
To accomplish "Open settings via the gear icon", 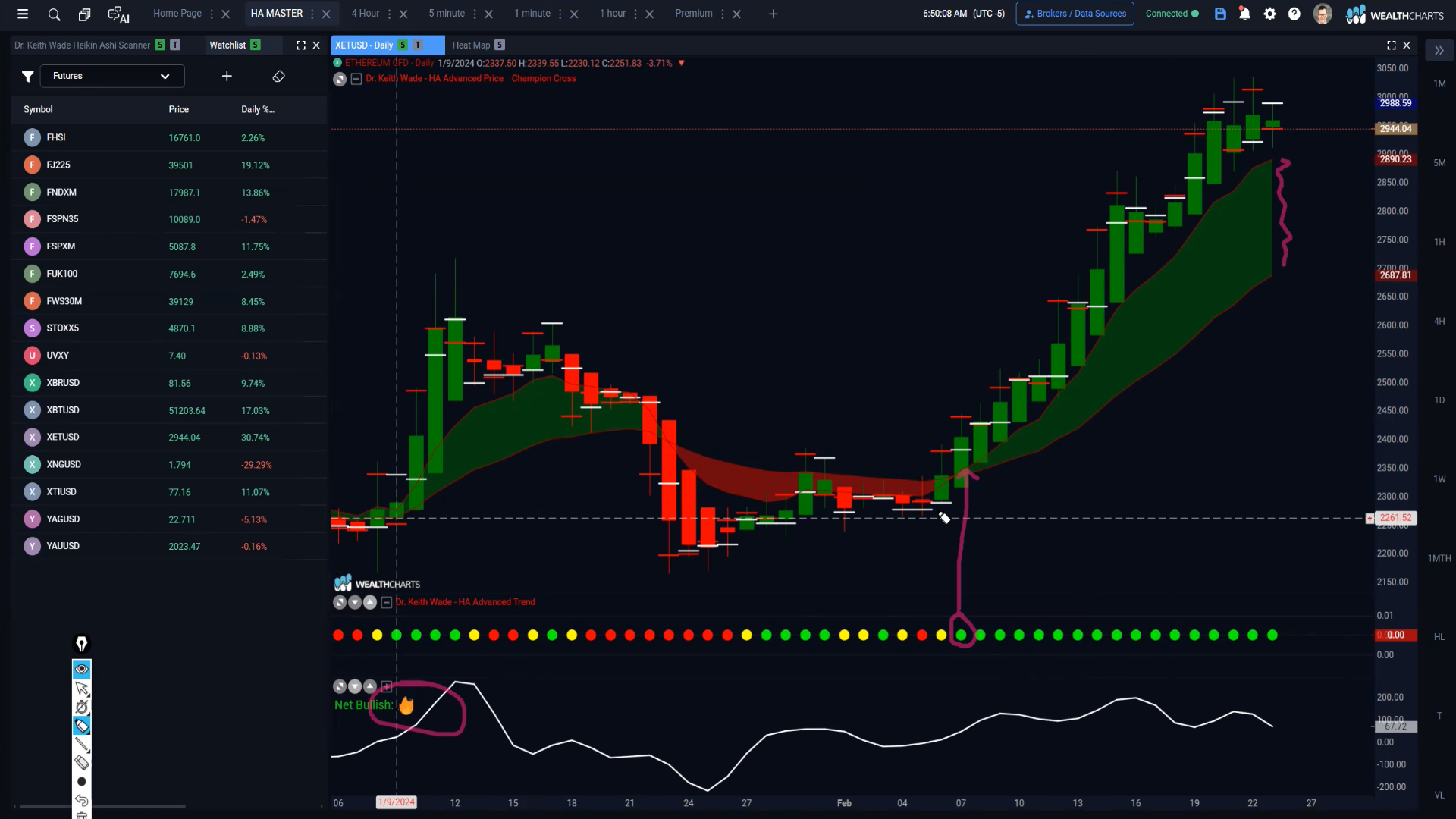I will coord(1269,14).
